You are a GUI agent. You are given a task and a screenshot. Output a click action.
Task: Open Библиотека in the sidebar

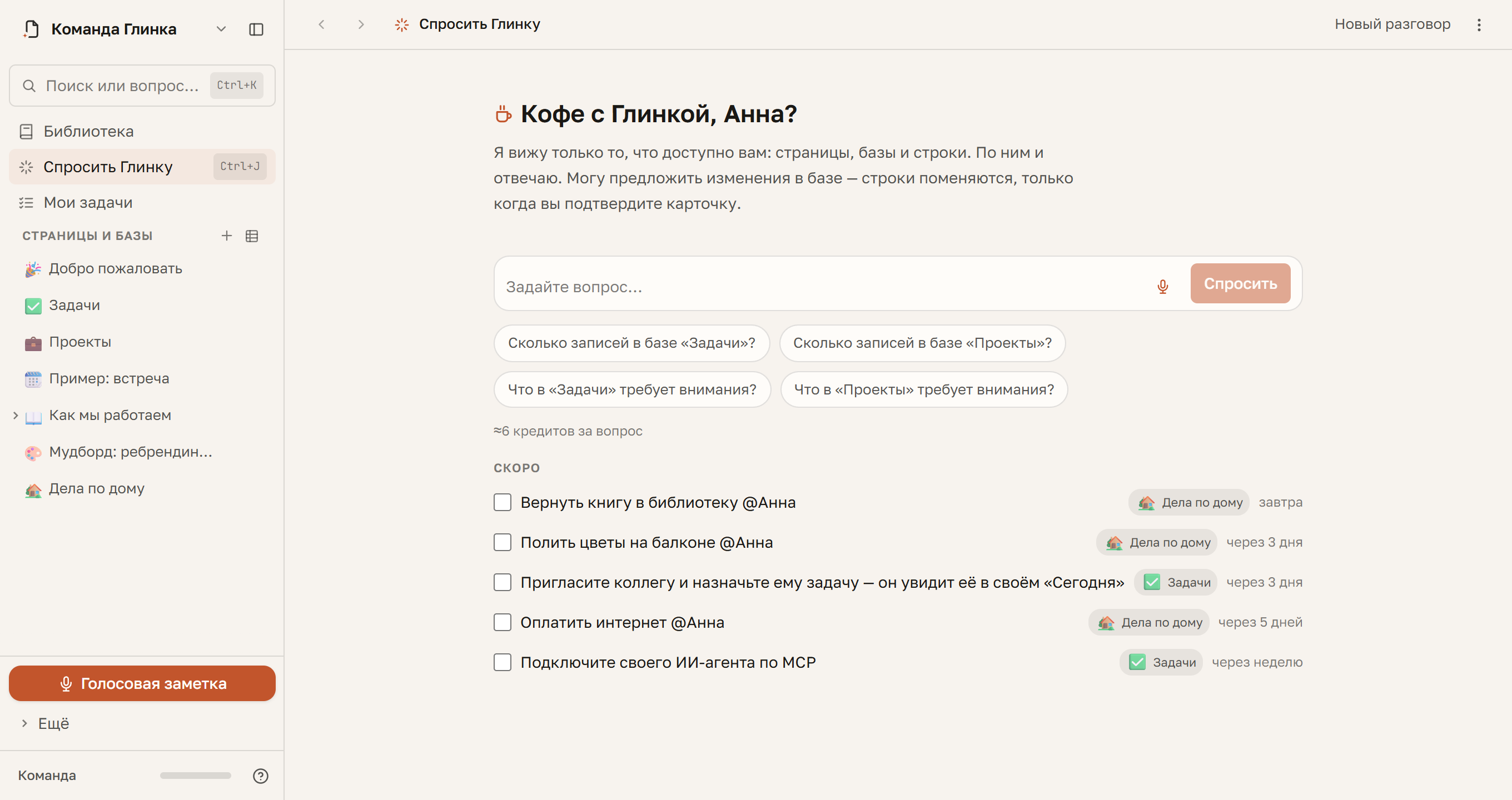[x=142, y=131]
